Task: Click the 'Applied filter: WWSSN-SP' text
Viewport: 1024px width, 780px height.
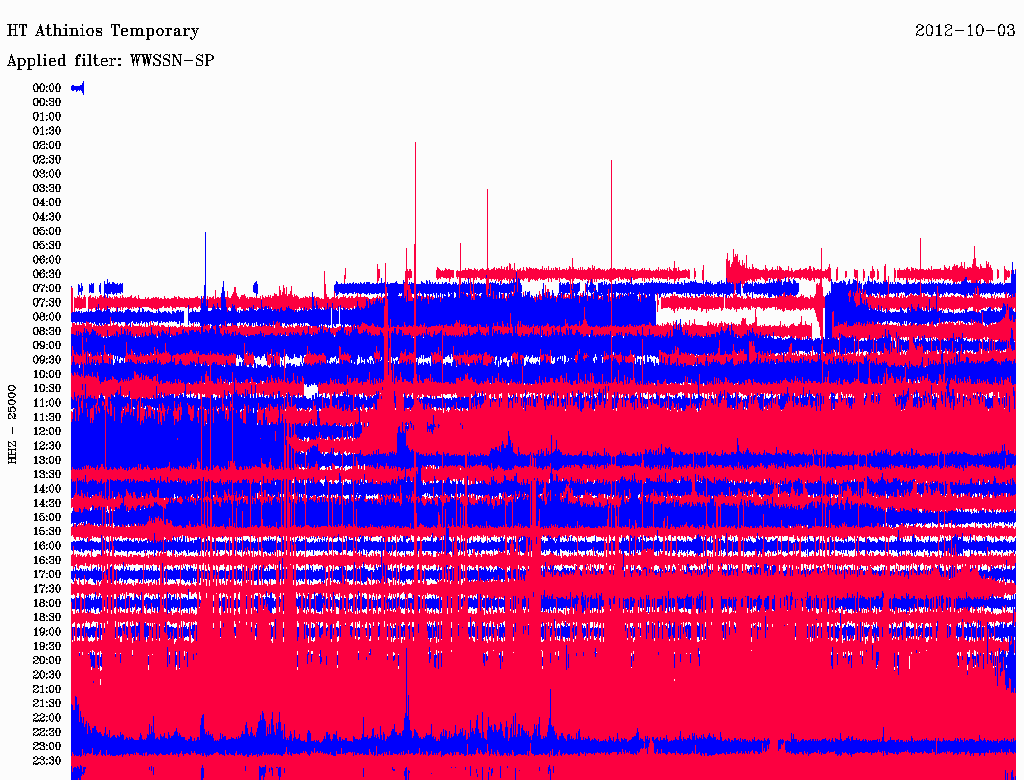Action: coord(110,61)
